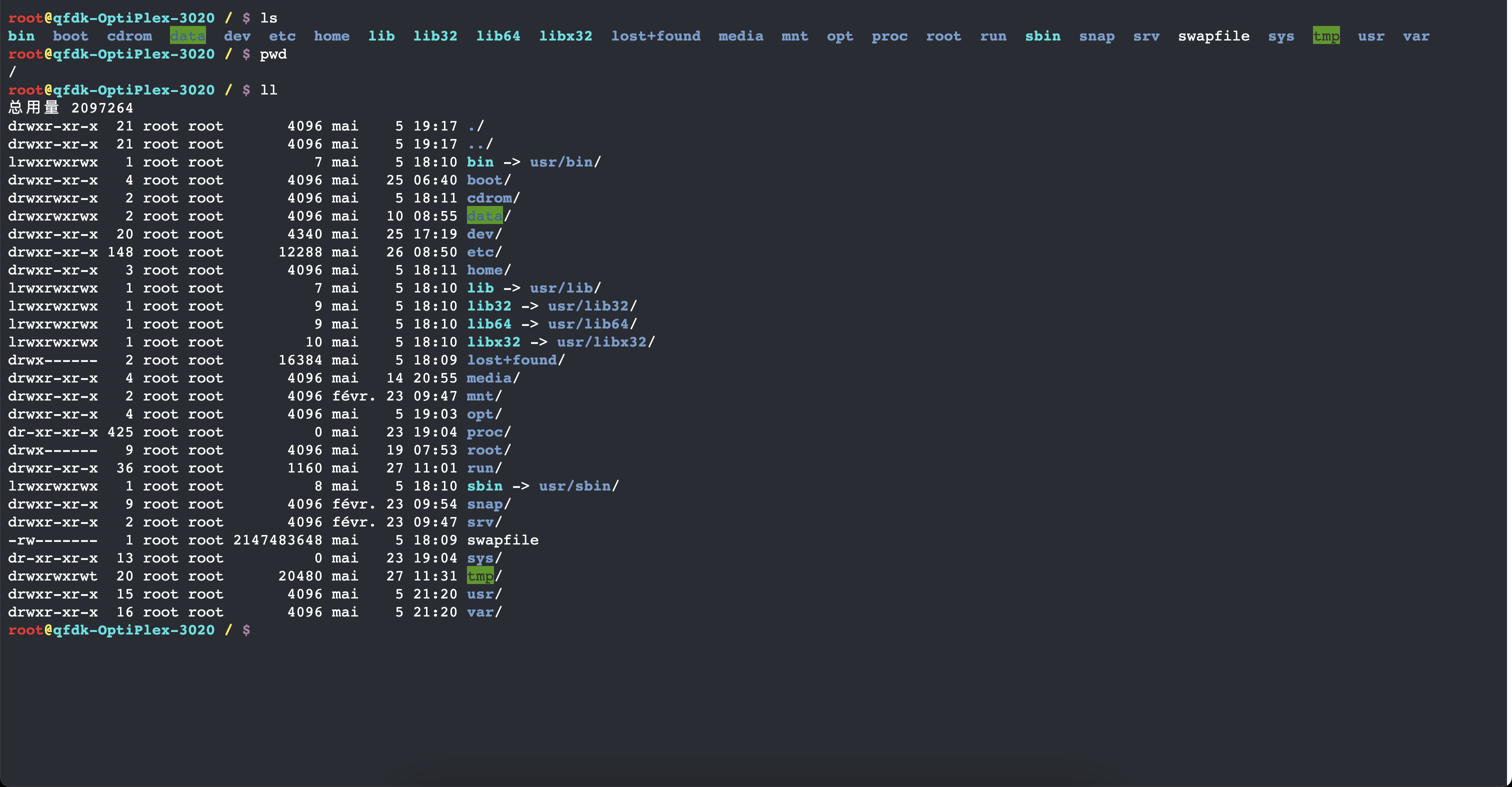Click usr/bin symlink target in listing

pos(561,162)
